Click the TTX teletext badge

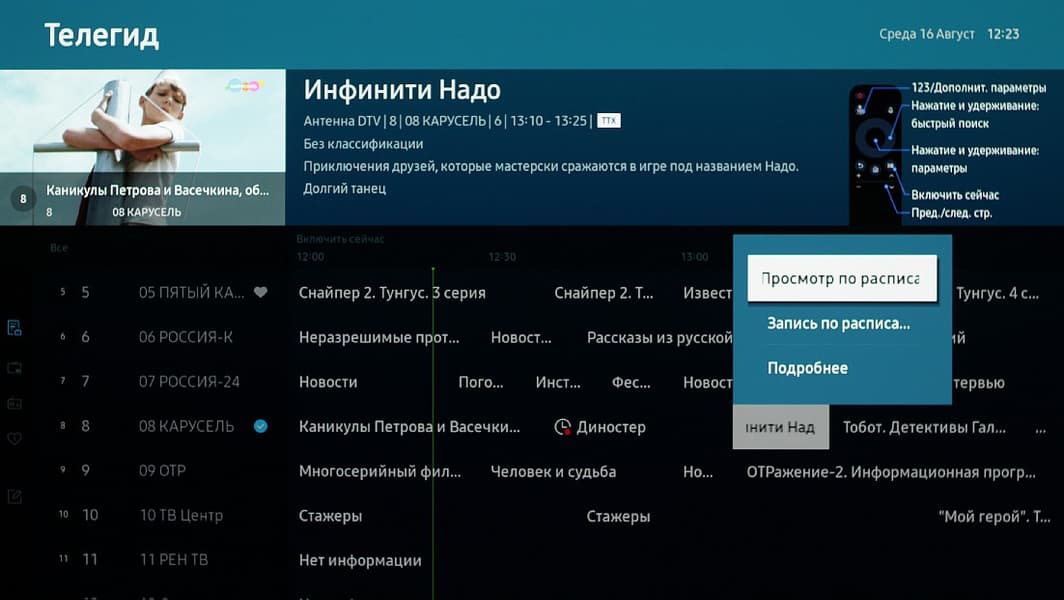[x=609, y=121]
